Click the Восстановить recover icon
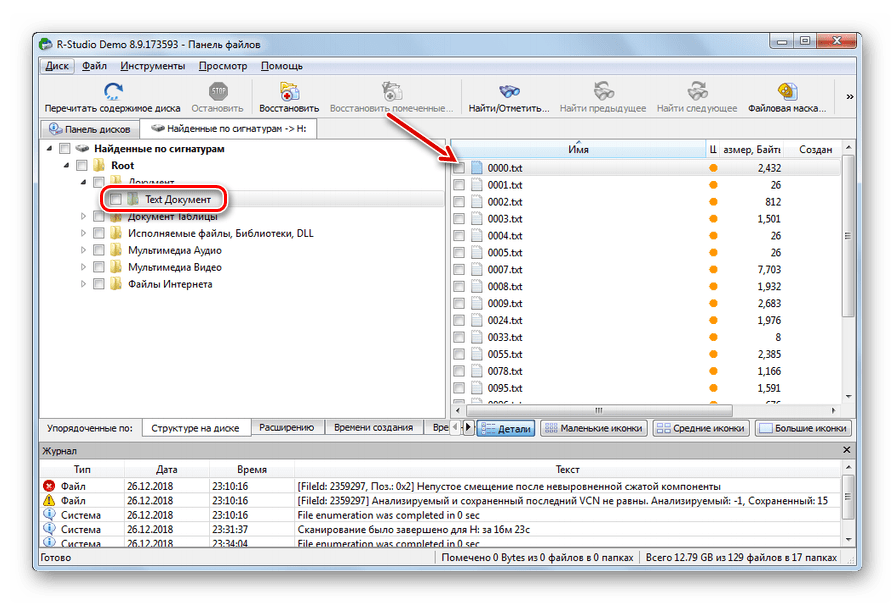Screen dimensions: 895x604 (x=289, y=91)
